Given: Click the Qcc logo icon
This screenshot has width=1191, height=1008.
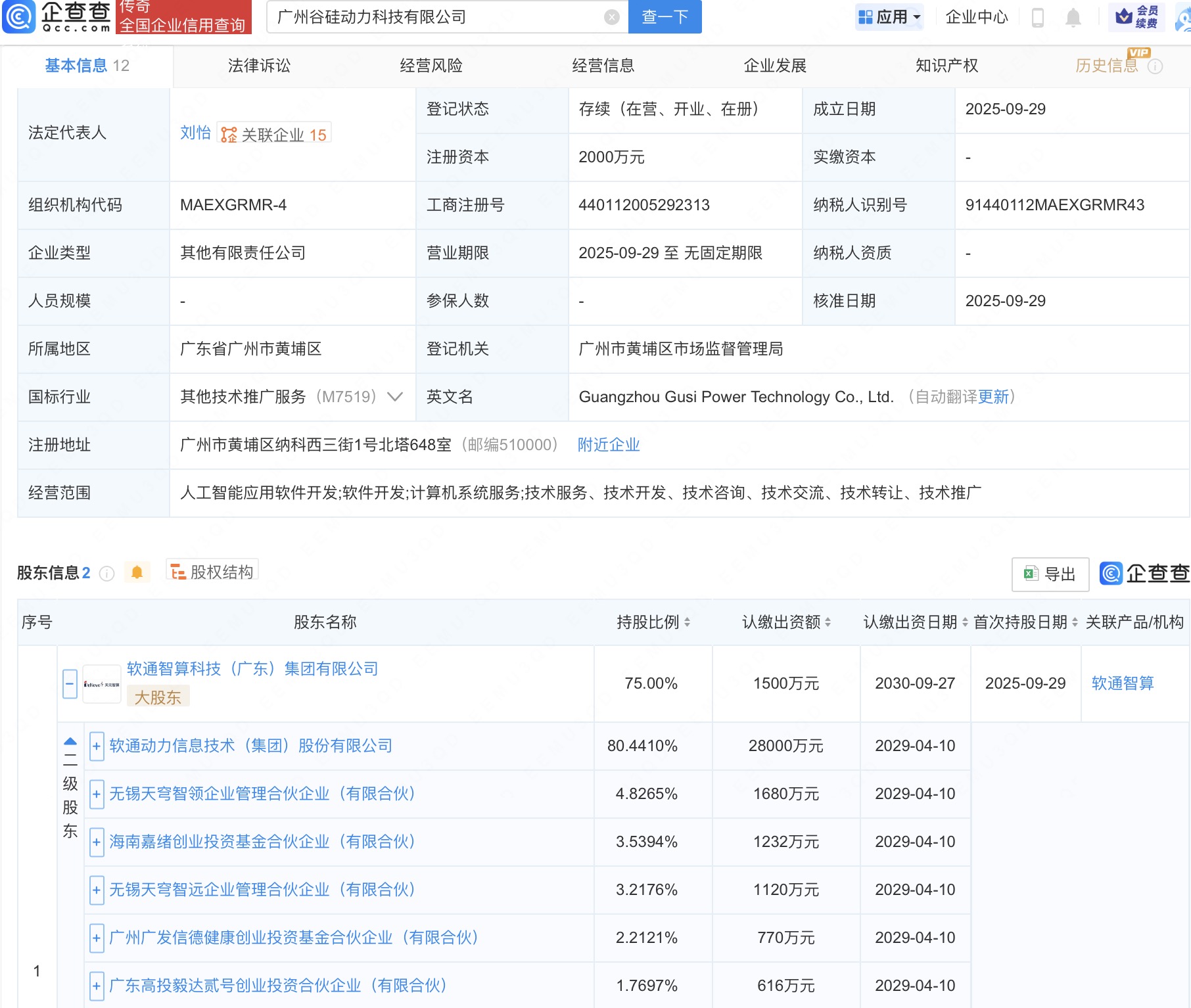Looking at the screenshot, I should [20, 16].
